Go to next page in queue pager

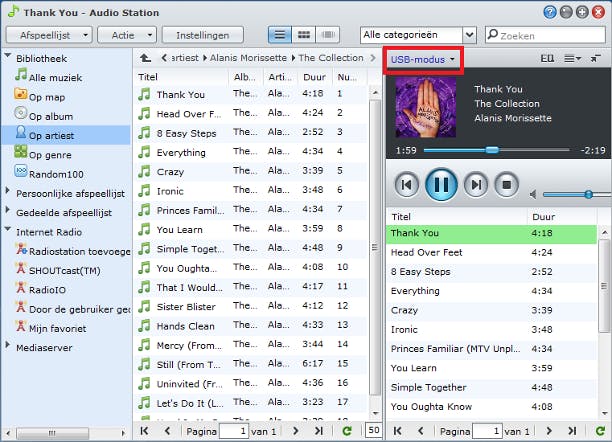coord(549,431)
